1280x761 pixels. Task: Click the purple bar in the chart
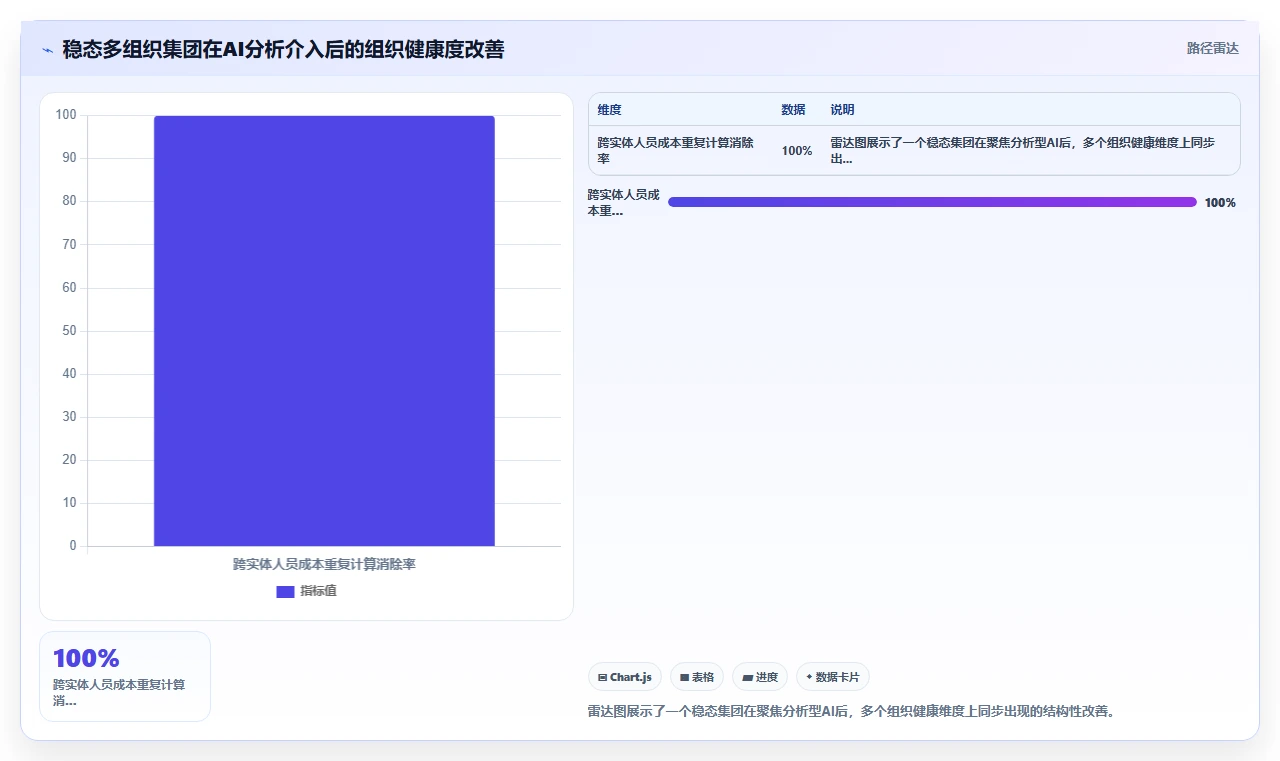324,331
